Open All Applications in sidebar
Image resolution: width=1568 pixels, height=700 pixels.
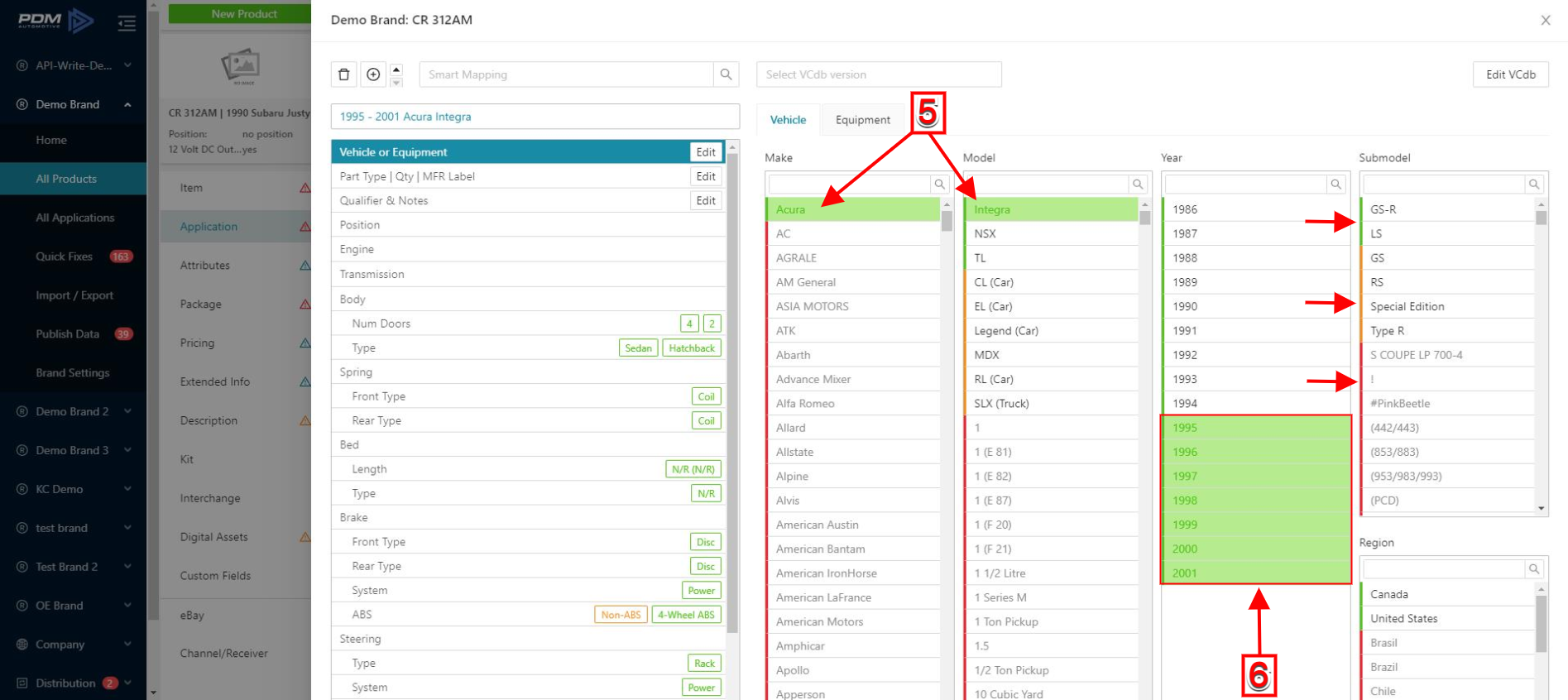[74, 218]
